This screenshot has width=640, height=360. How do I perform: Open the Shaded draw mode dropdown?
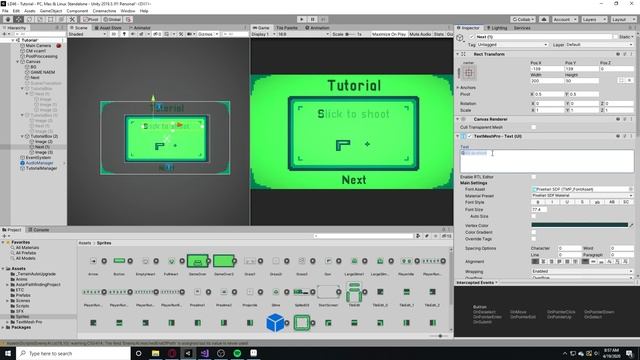coord(87,34)
